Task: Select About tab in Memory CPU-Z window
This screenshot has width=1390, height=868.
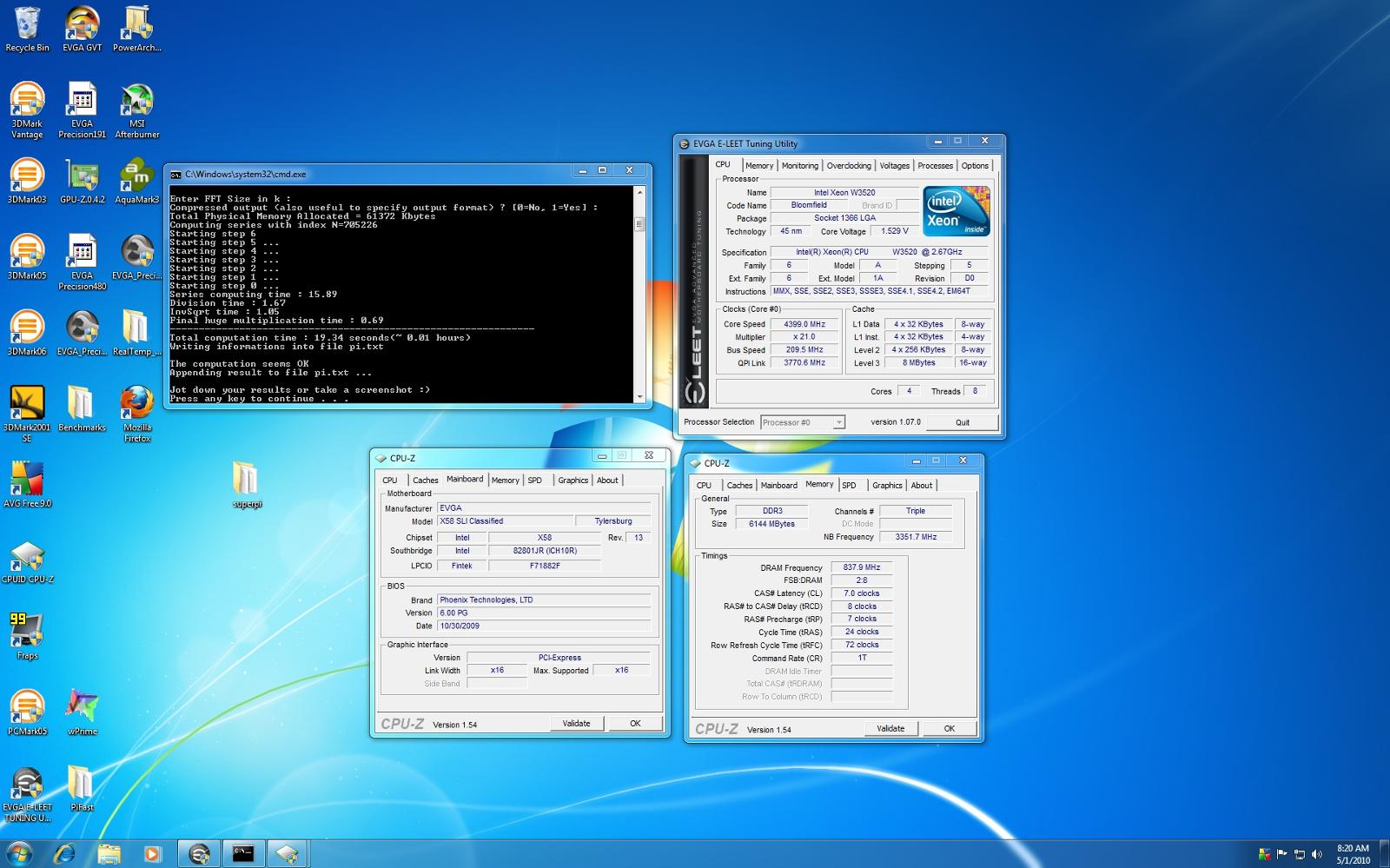Action: coord(922,485)
